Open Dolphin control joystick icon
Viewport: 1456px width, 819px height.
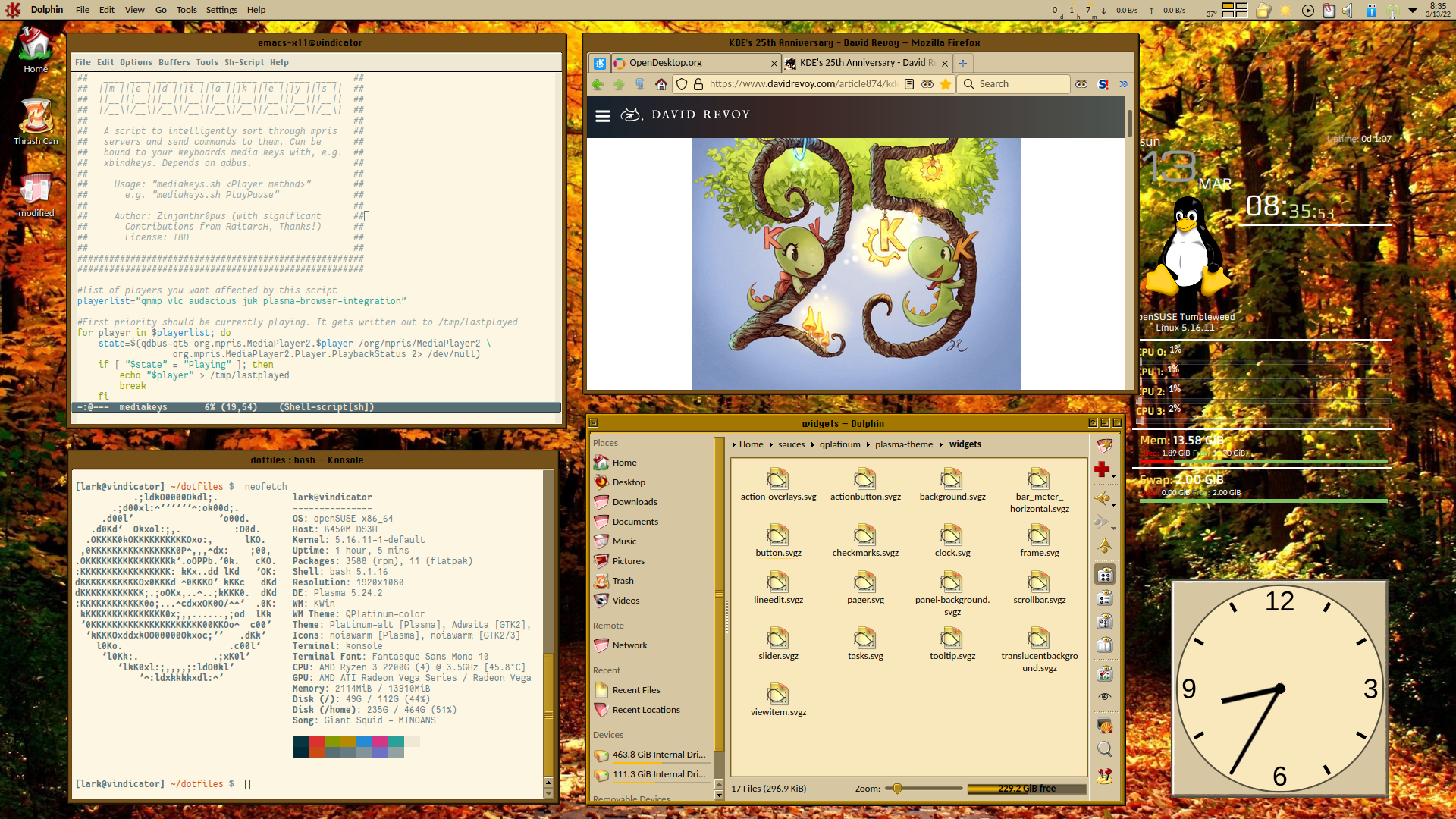[1105, 776]
